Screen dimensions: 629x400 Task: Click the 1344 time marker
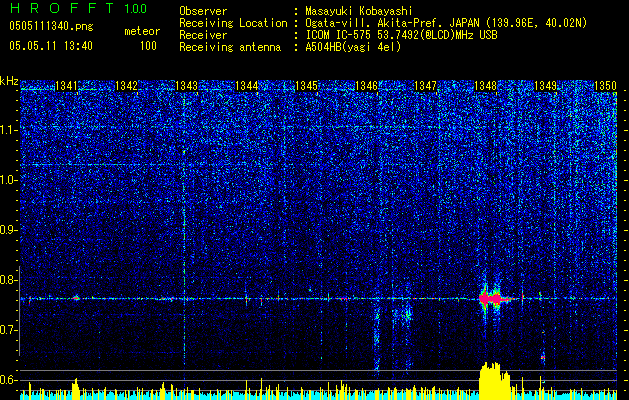(x=247, y=85)
